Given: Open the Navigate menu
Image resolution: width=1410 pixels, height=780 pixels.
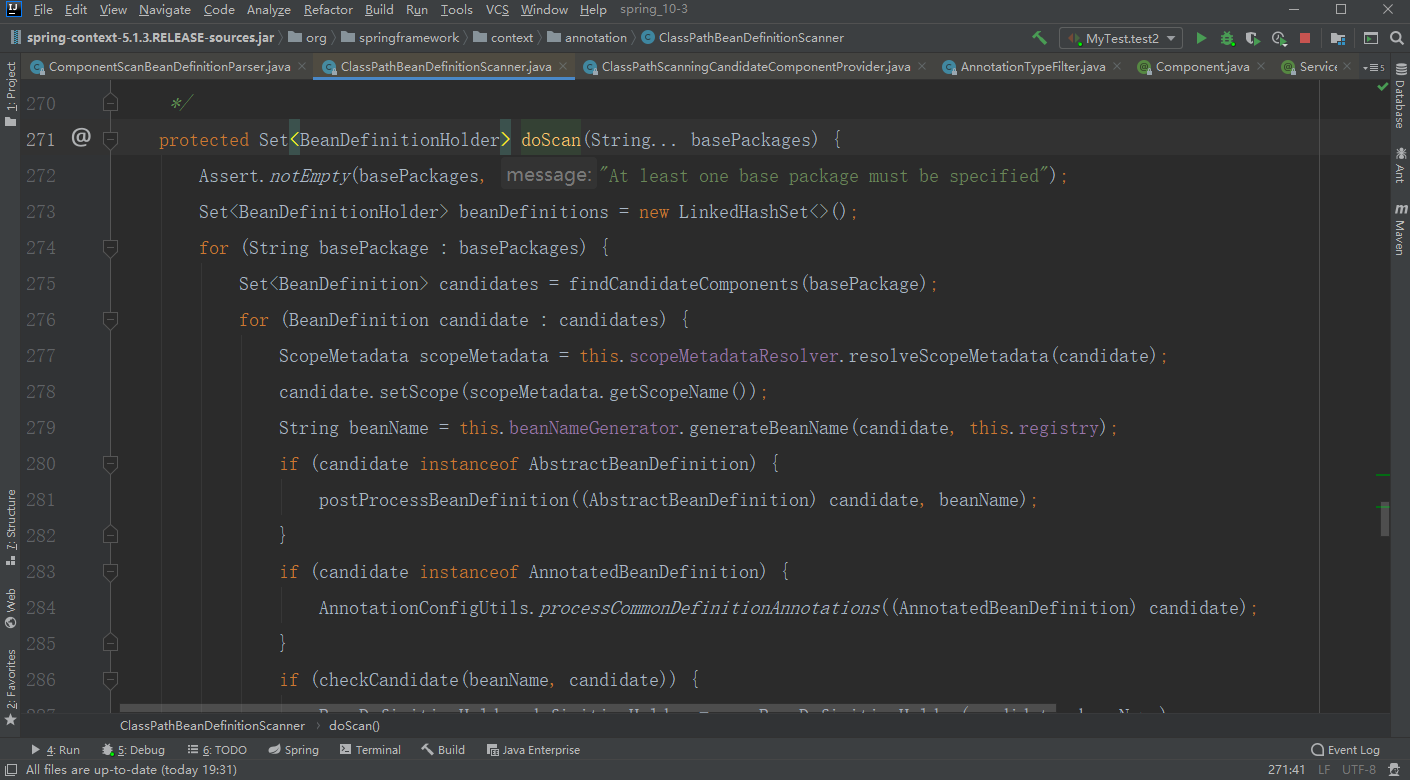Looking at the screenshot, I should click(165, 9).
